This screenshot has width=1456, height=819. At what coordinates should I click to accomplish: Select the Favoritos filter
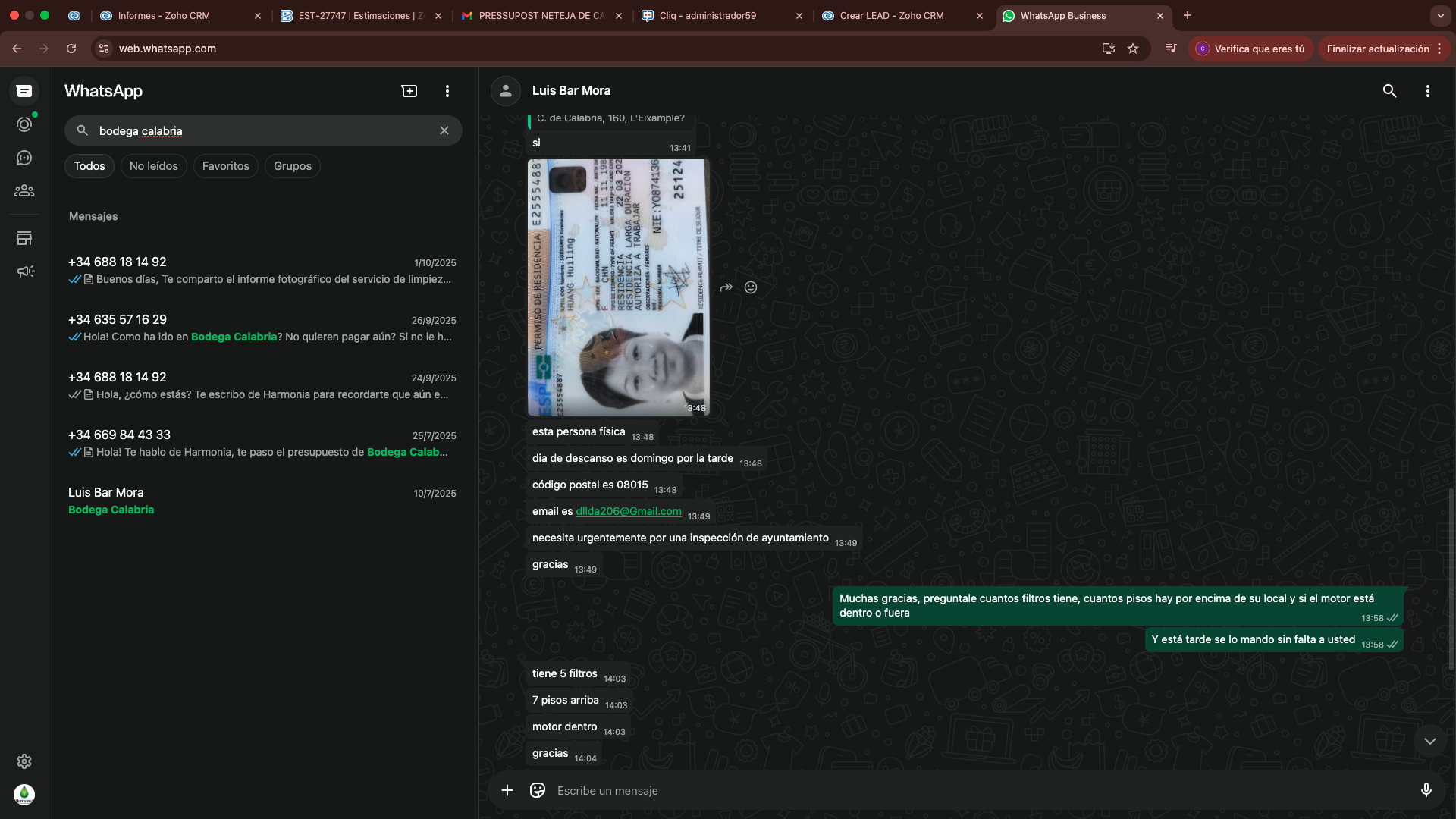(225, 166)
